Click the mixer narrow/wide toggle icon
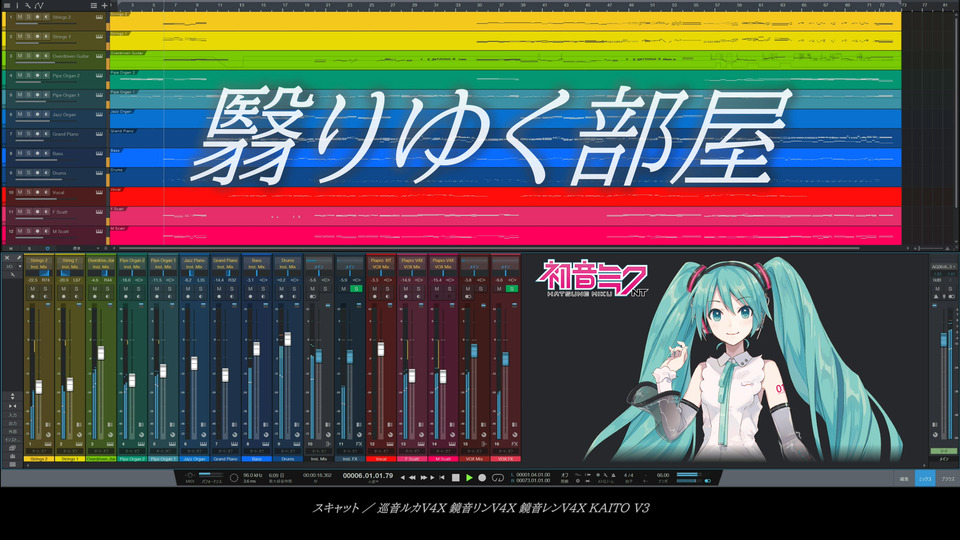Screen dimensions: 960x540 pos(12,406)
